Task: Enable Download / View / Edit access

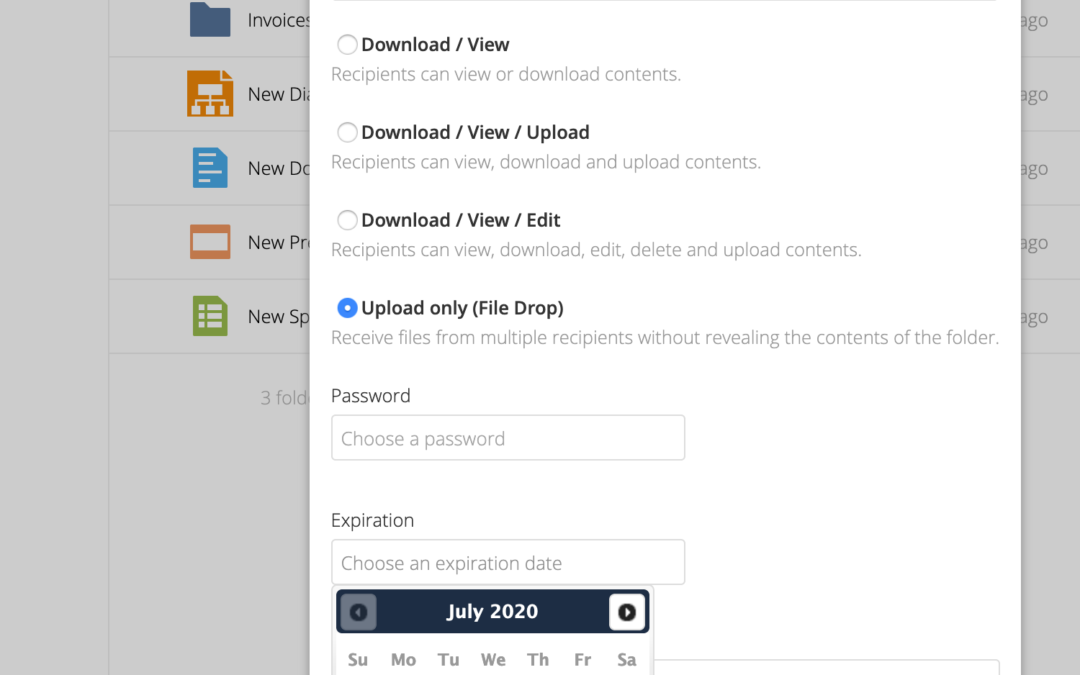Action: click(347, 220)
